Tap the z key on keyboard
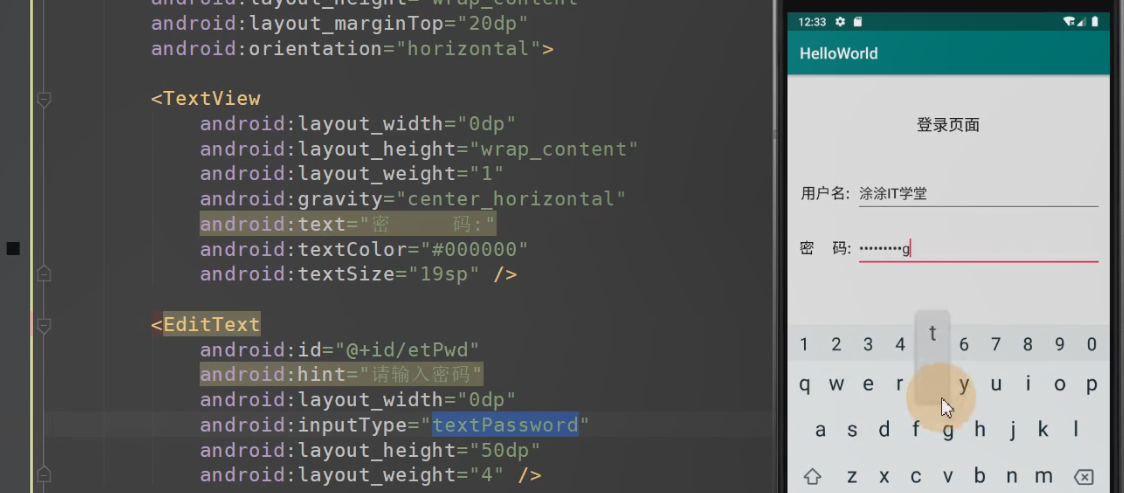The height and width of the screenshot is (493, 1124). point(852,477)
